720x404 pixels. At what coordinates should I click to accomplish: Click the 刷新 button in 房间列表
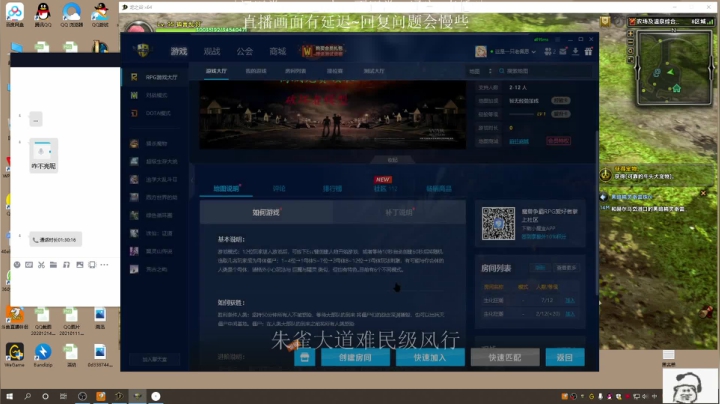[540, 268]
